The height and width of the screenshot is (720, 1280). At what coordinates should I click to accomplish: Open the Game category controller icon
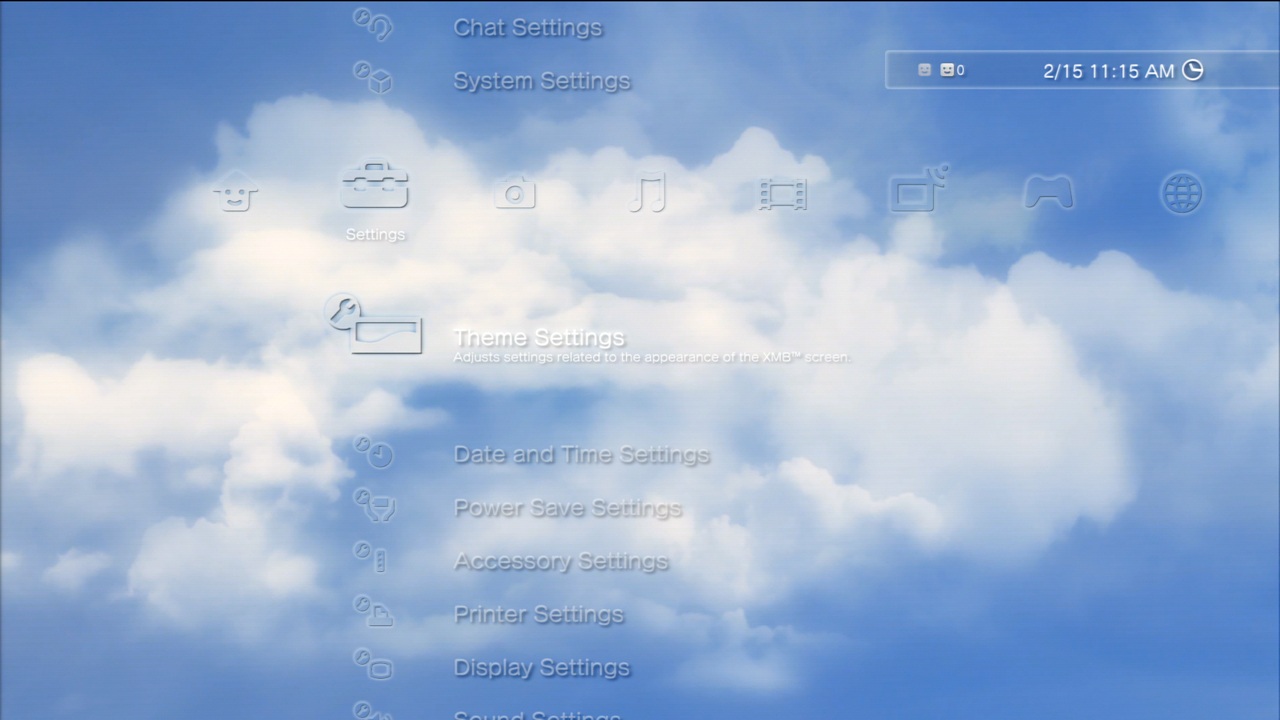1049,192
